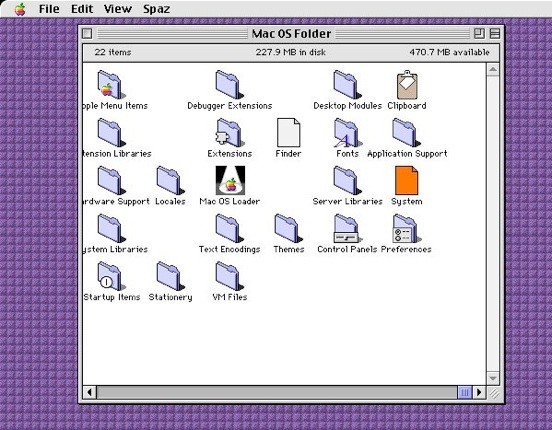Select the Application Support folder
Screen dimensions: 552x430
tap(406, 132)
